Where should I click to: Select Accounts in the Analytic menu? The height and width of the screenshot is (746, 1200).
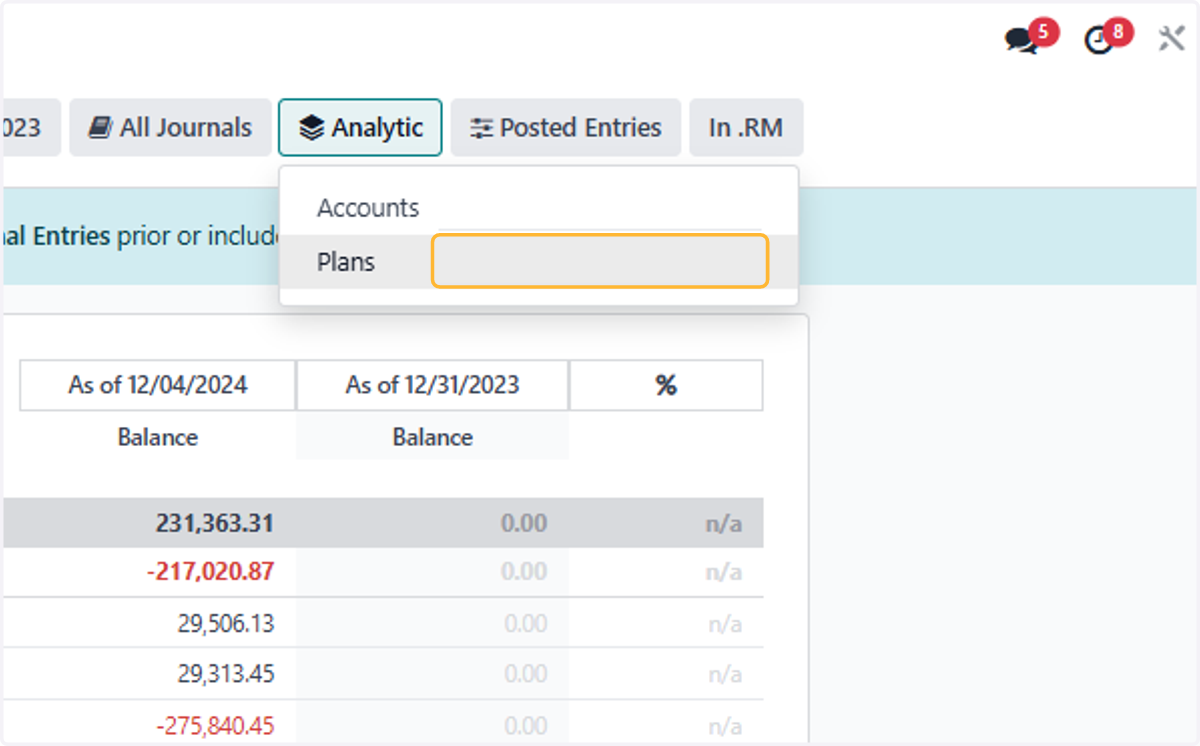[x=368, y=208]
